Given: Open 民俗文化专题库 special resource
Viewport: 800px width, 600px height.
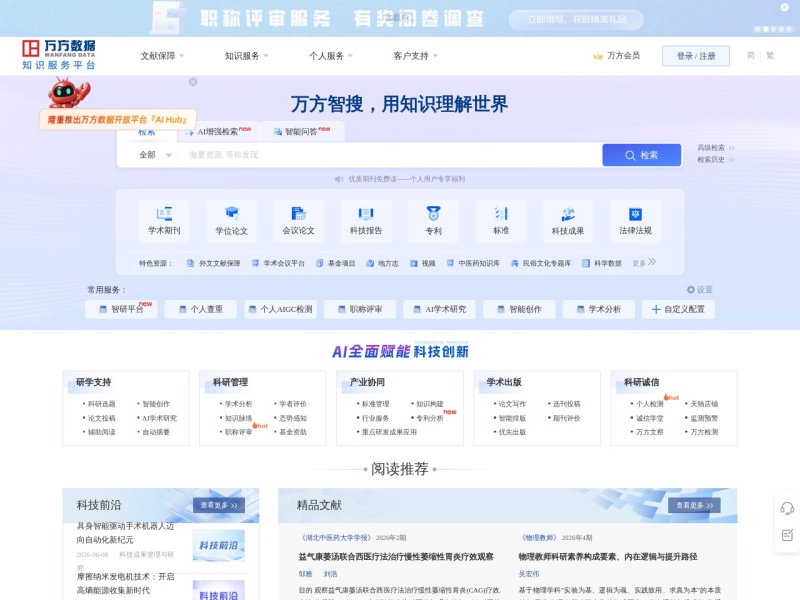Looking at the screenshot, I should [x=541, y=263].
